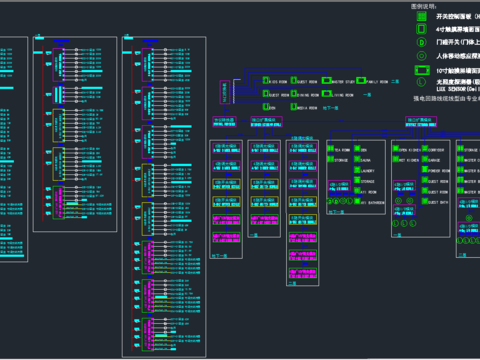Select the DINING ROOM panel icon
This screenshot has height=360, width=480.
coord(293,94)
